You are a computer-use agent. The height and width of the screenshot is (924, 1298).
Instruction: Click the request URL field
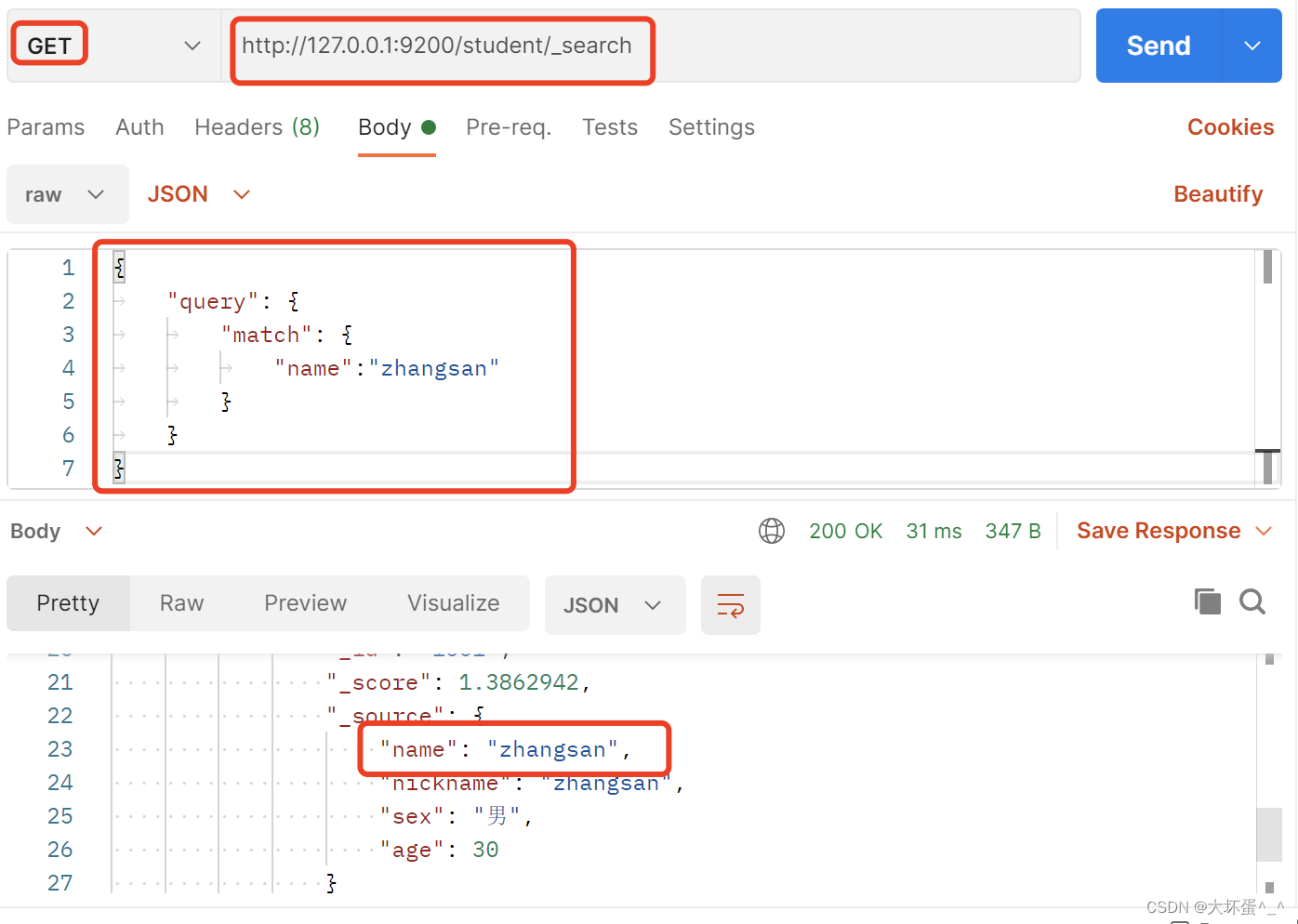tap(651, 46)
